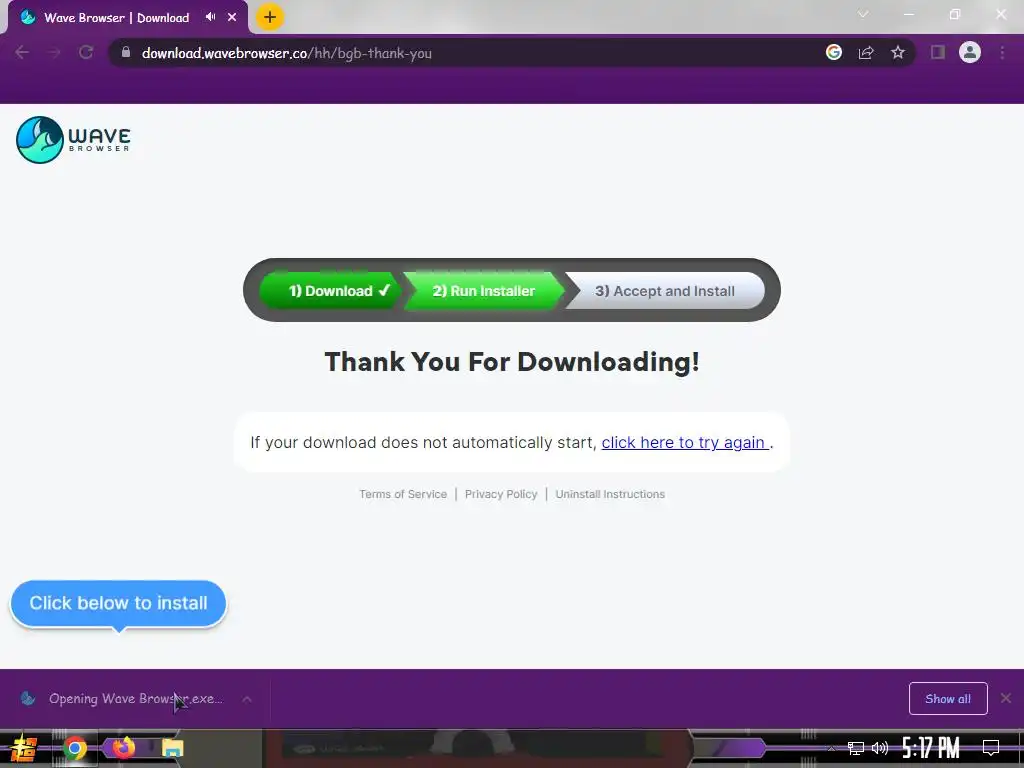Screen dimensions: 1024x768
Task: Reload the current page
Action: coord(86,53)
